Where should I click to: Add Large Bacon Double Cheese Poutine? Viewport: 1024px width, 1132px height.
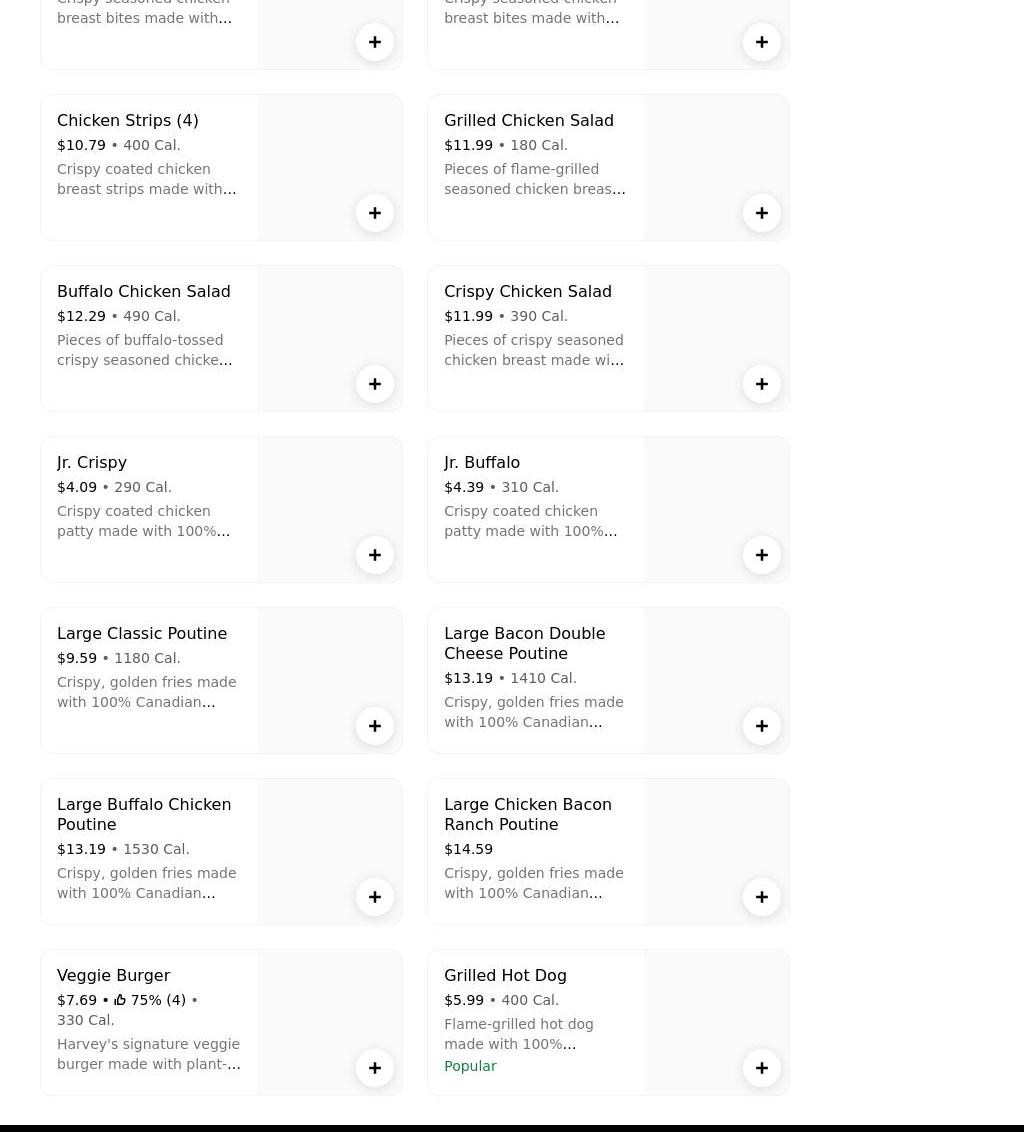pos(762,726)
